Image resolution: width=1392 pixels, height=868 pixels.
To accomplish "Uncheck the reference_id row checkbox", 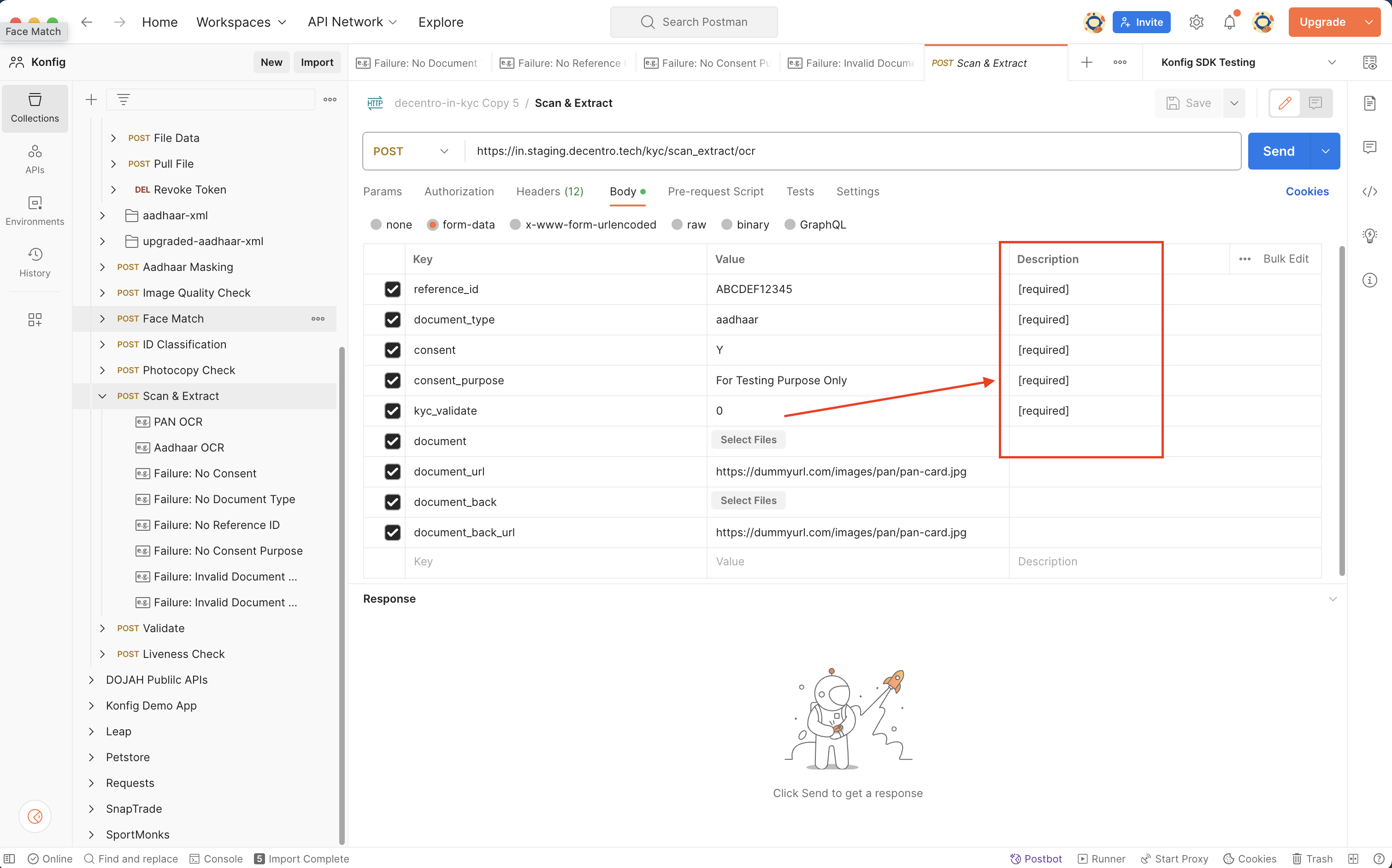I will tap(392, 289).
